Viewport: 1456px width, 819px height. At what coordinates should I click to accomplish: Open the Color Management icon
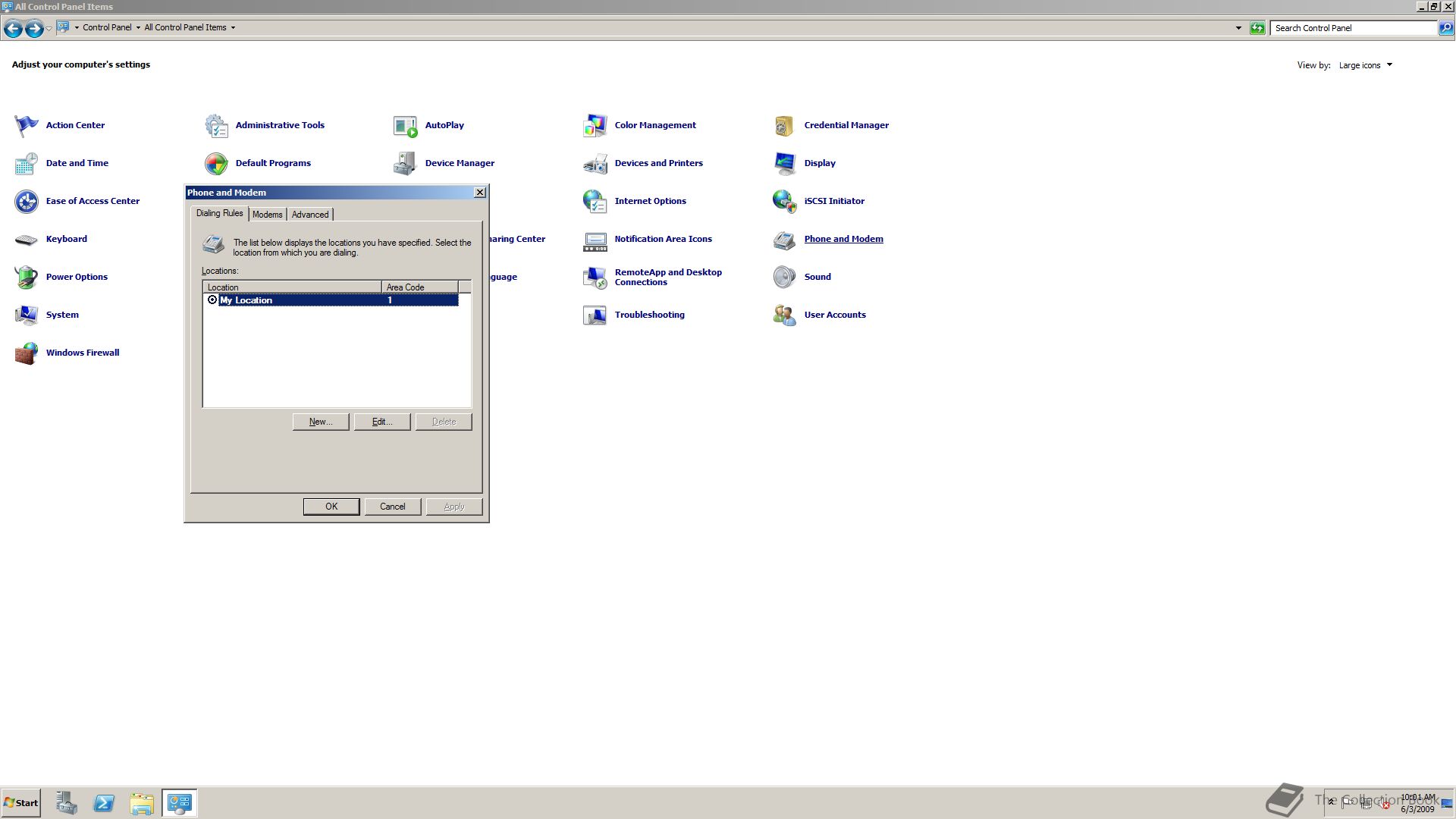595,125
